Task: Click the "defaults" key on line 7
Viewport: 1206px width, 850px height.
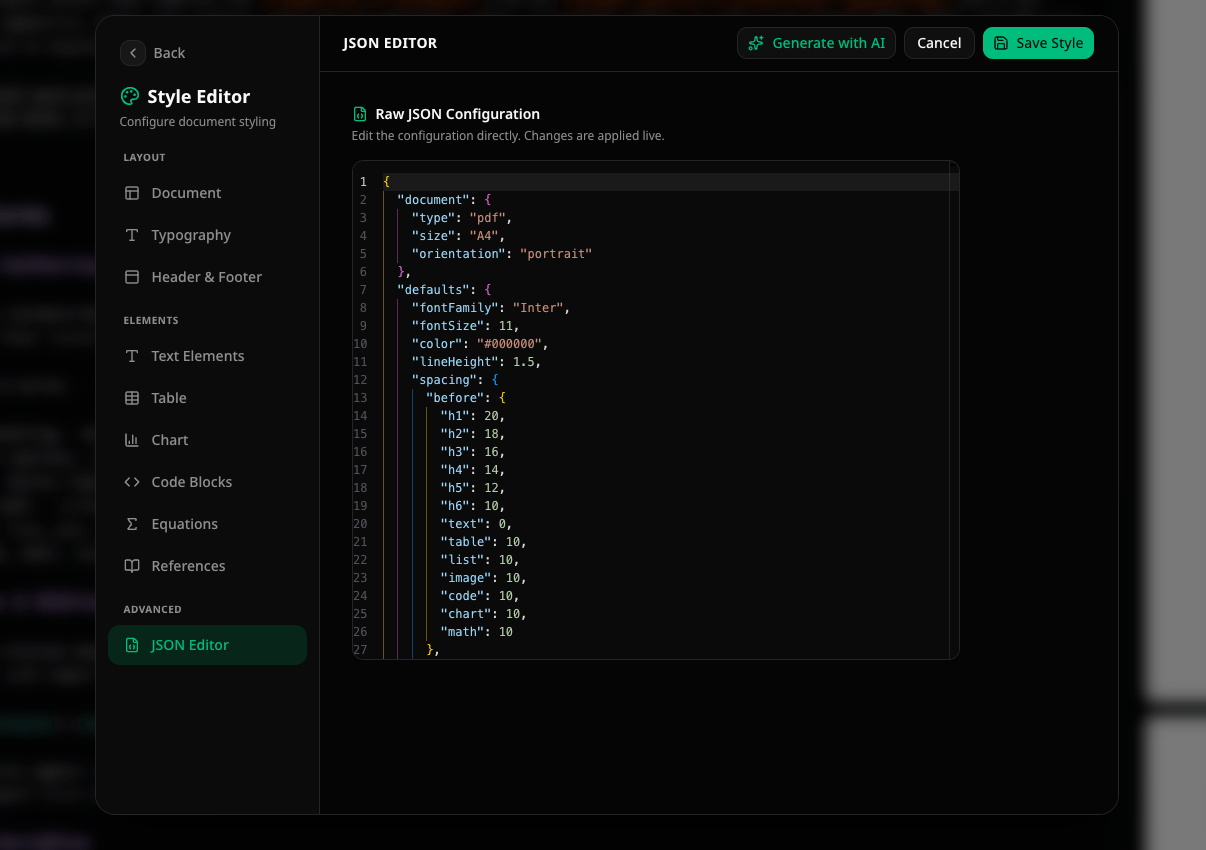Action: (433, 290)
